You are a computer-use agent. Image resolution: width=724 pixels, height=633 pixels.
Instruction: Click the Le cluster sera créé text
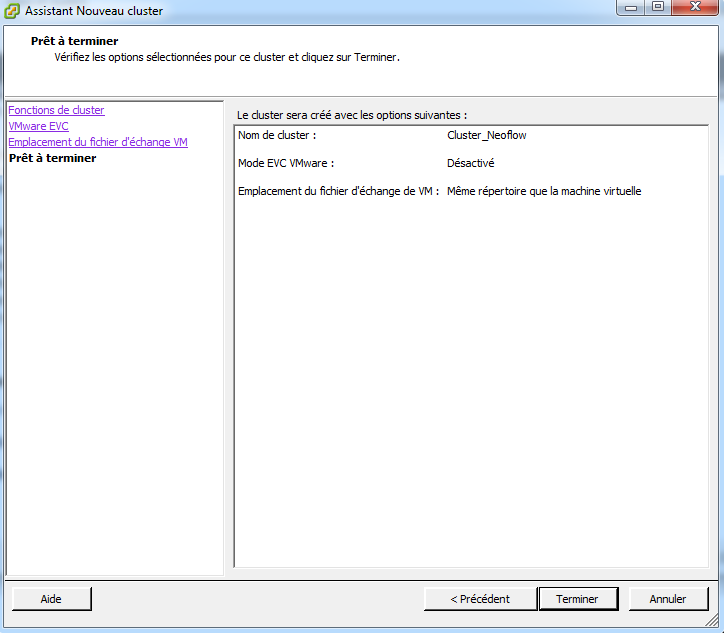point(352,115)
